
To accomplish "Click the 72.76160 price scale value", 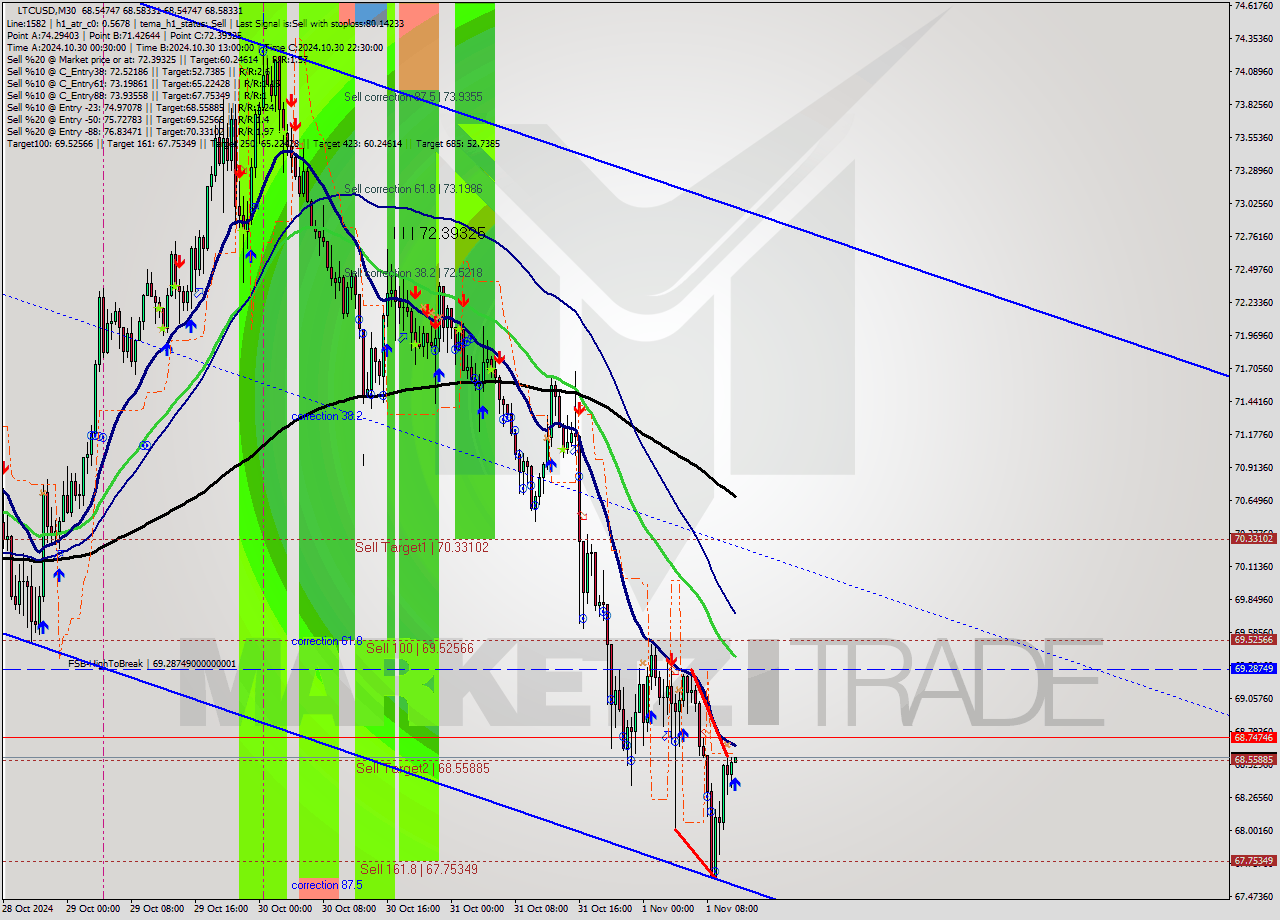I will 1254,236.
